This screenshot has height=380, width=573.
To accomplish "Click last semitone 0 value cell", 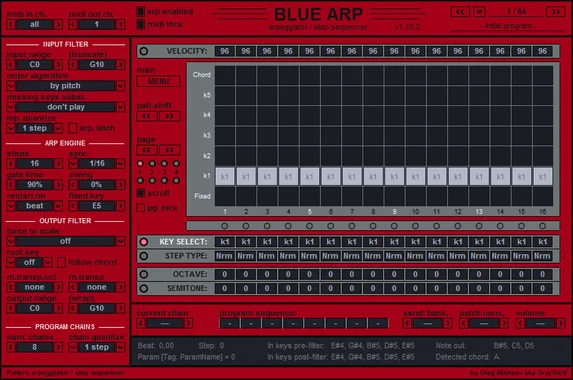I will click(543, 289).
